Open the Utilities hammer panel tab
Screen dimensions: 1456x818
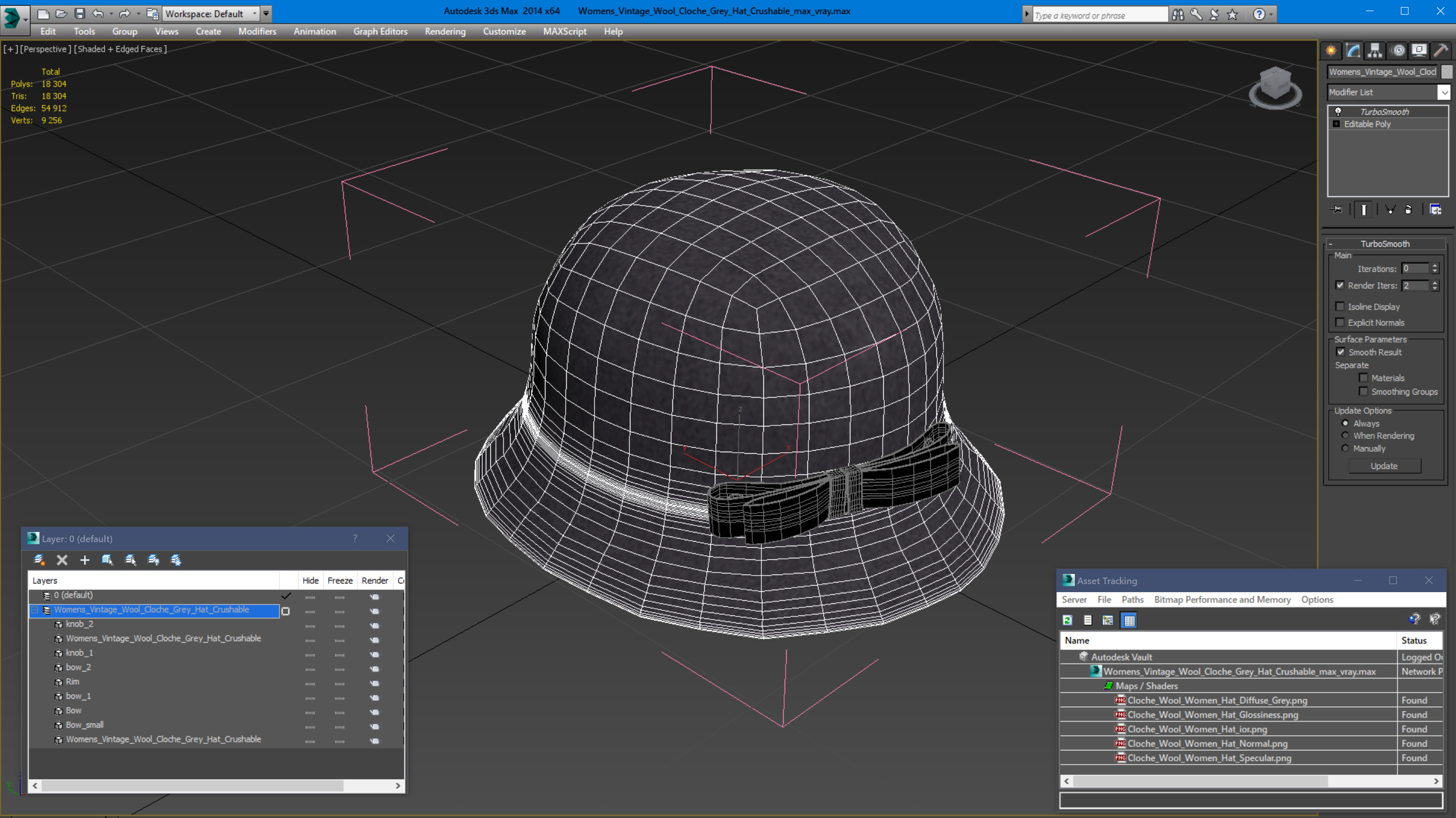pyautogui.click(x=1441, y=51)
